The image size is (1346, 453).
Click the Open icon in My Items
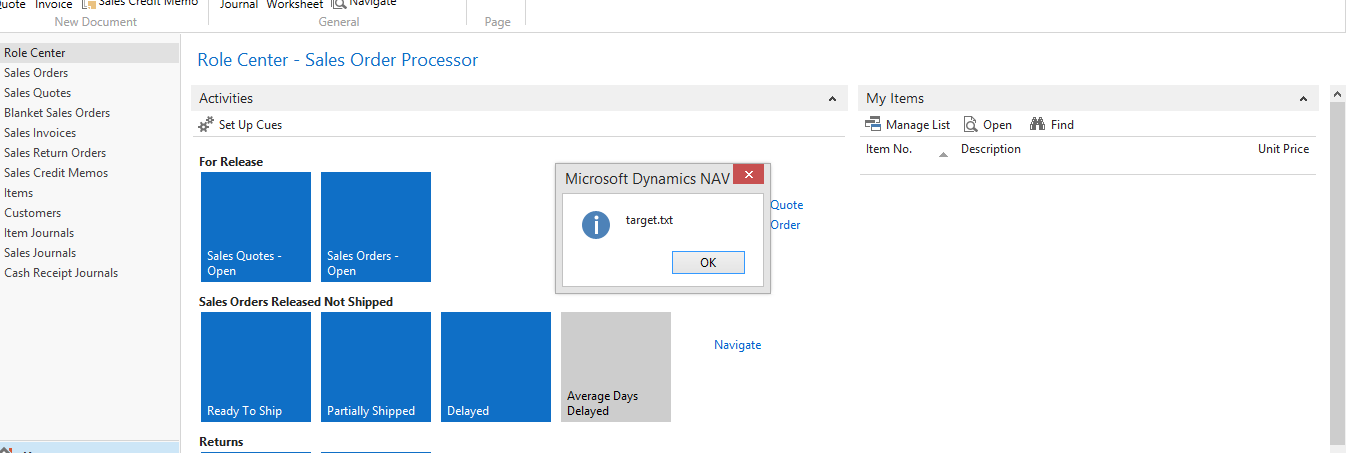coord(970,125)
